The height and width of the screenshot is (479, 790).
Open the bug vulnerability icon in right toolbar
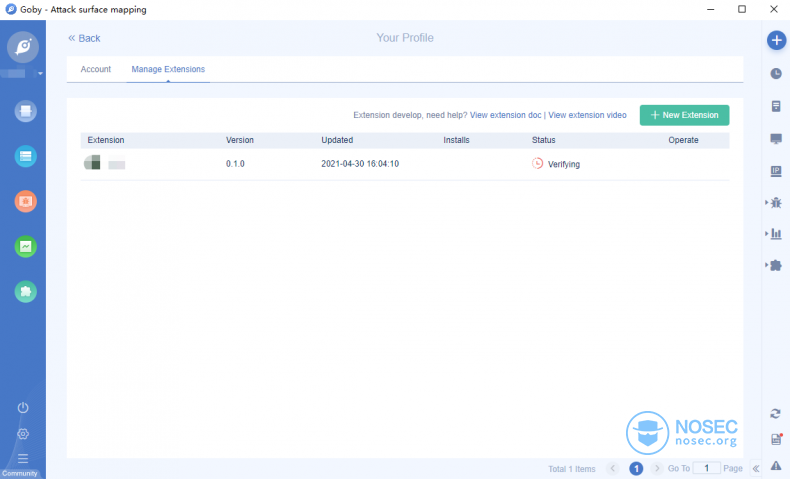[x=776, y=202]
